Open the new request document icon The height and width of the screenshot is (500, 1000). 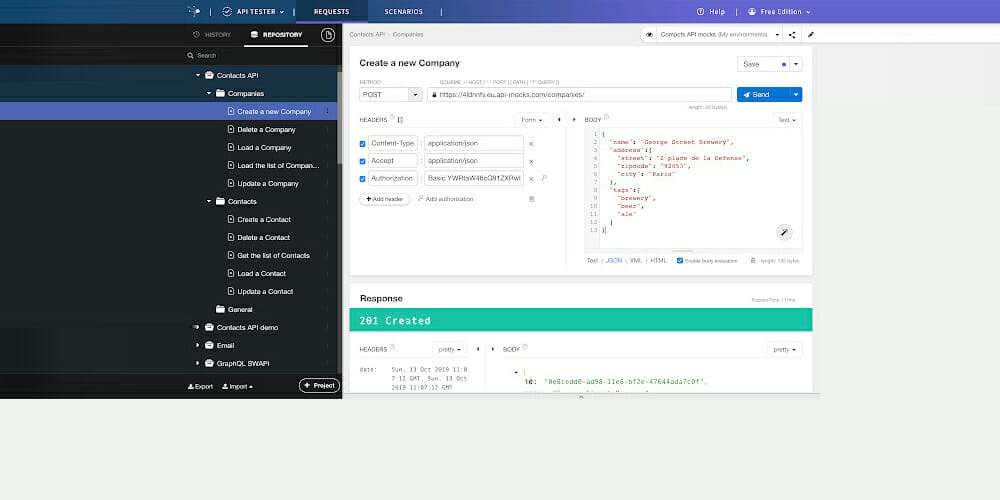328,35
